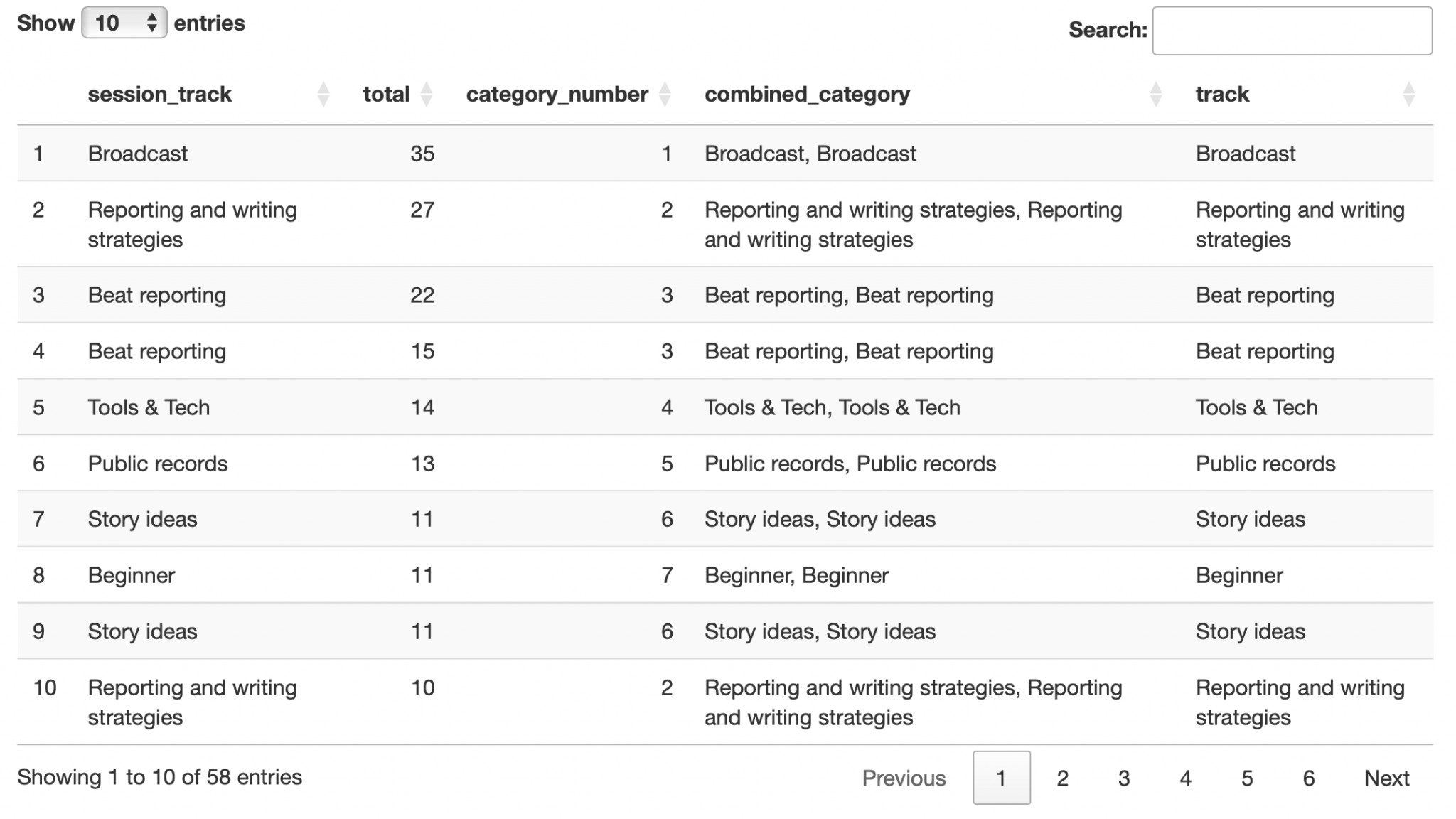Sort the table by track column

[1221, 94]
